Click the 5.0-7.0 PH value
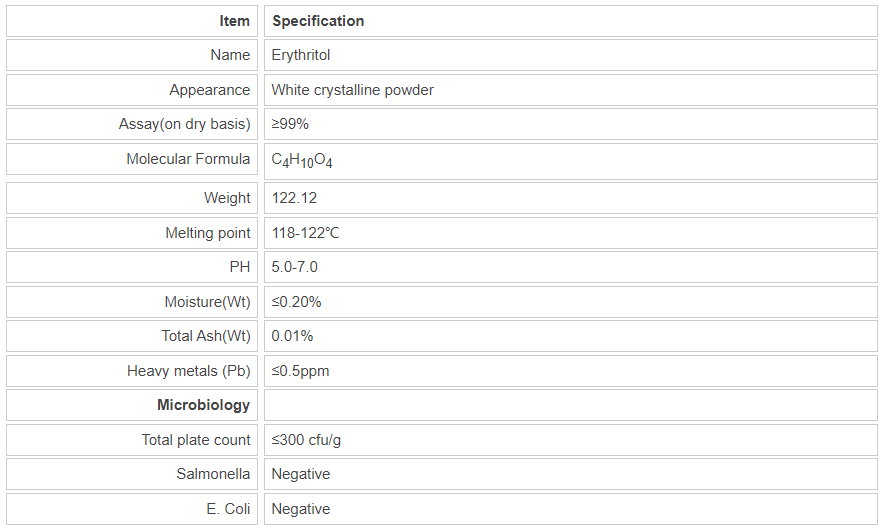This screenshot has height=530, width=884. click(295, 267)
